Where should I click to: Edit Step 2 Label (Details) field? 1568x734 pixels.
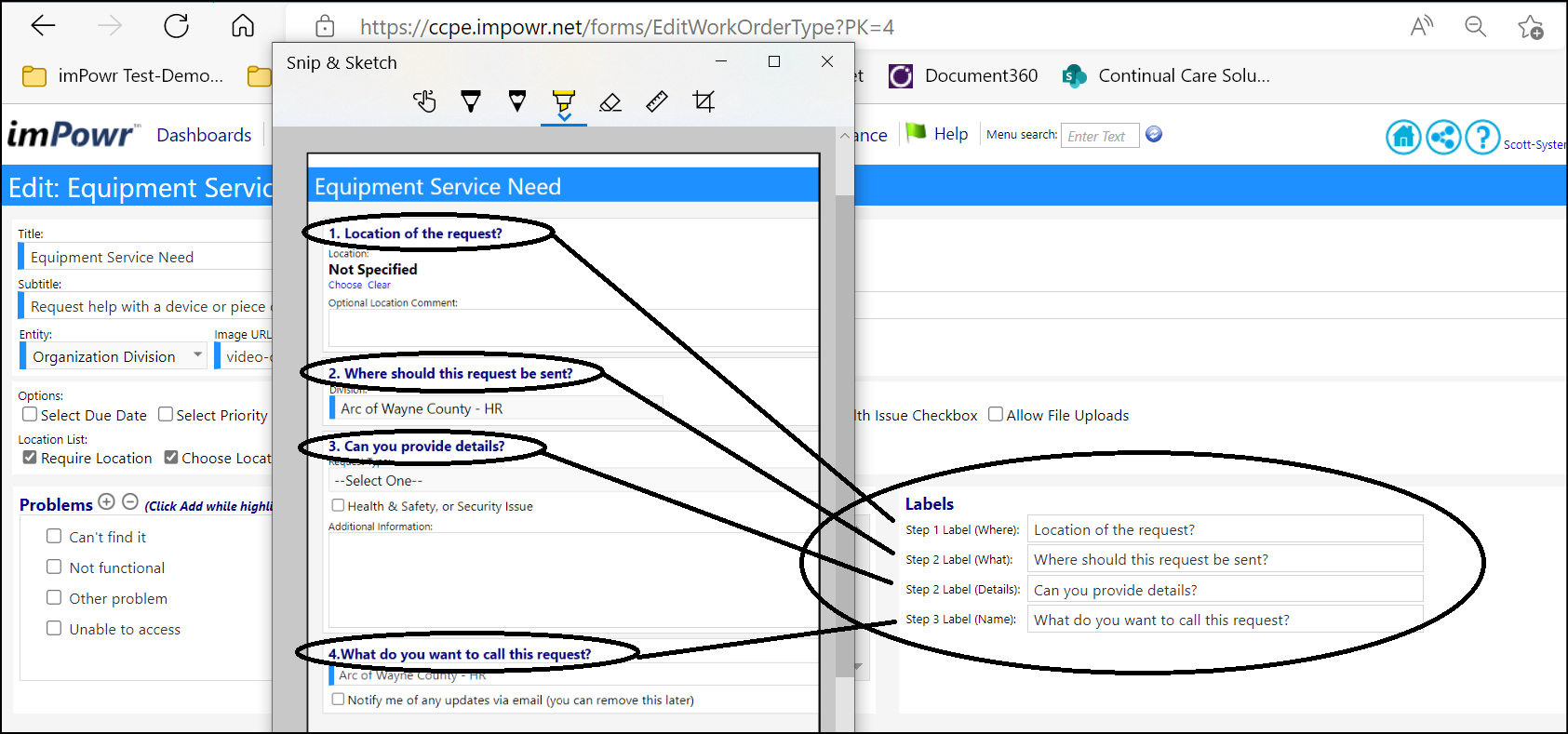pos(1226,590)
